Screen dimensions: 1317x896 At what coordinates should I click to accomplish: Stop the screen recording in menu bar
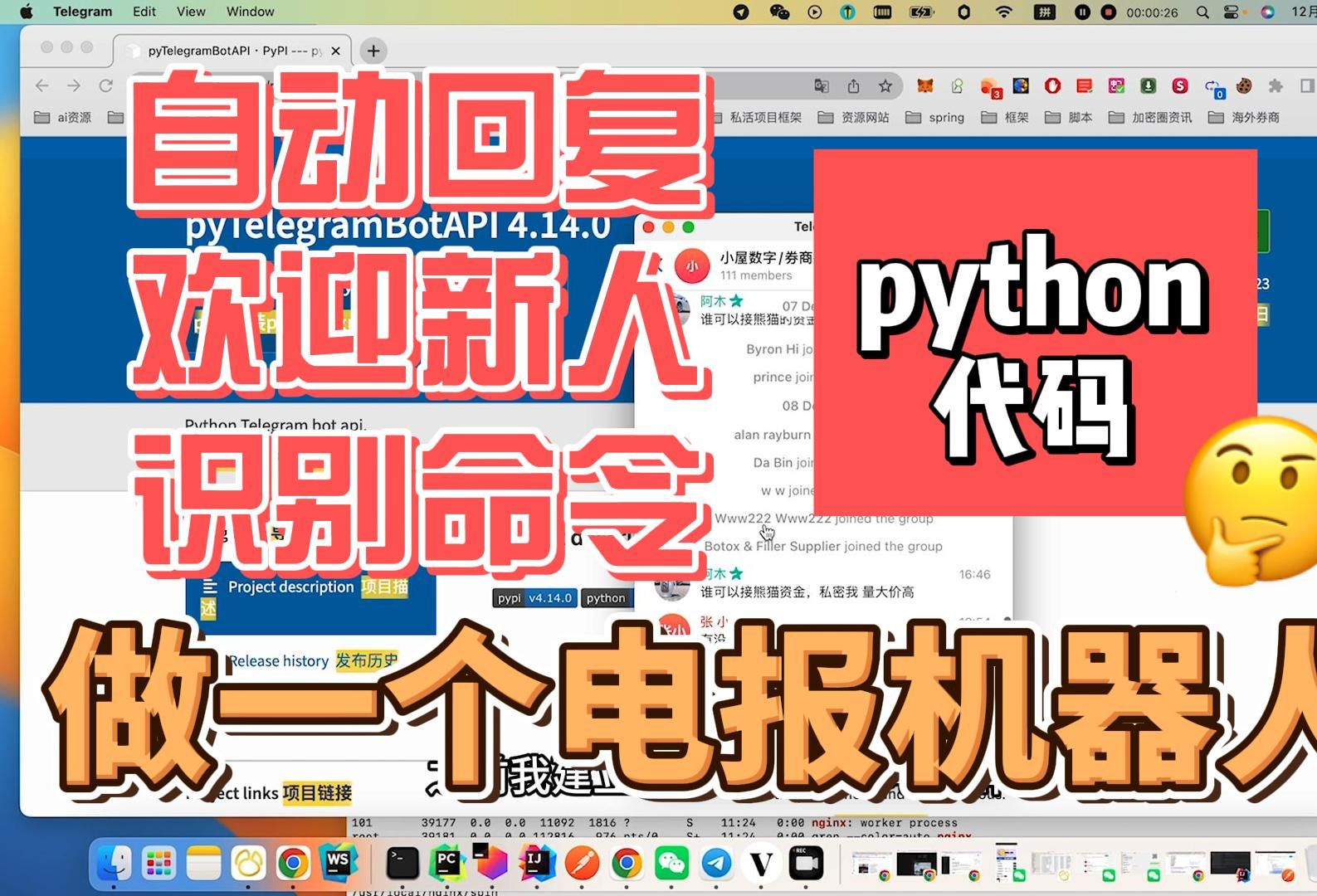1108,12
